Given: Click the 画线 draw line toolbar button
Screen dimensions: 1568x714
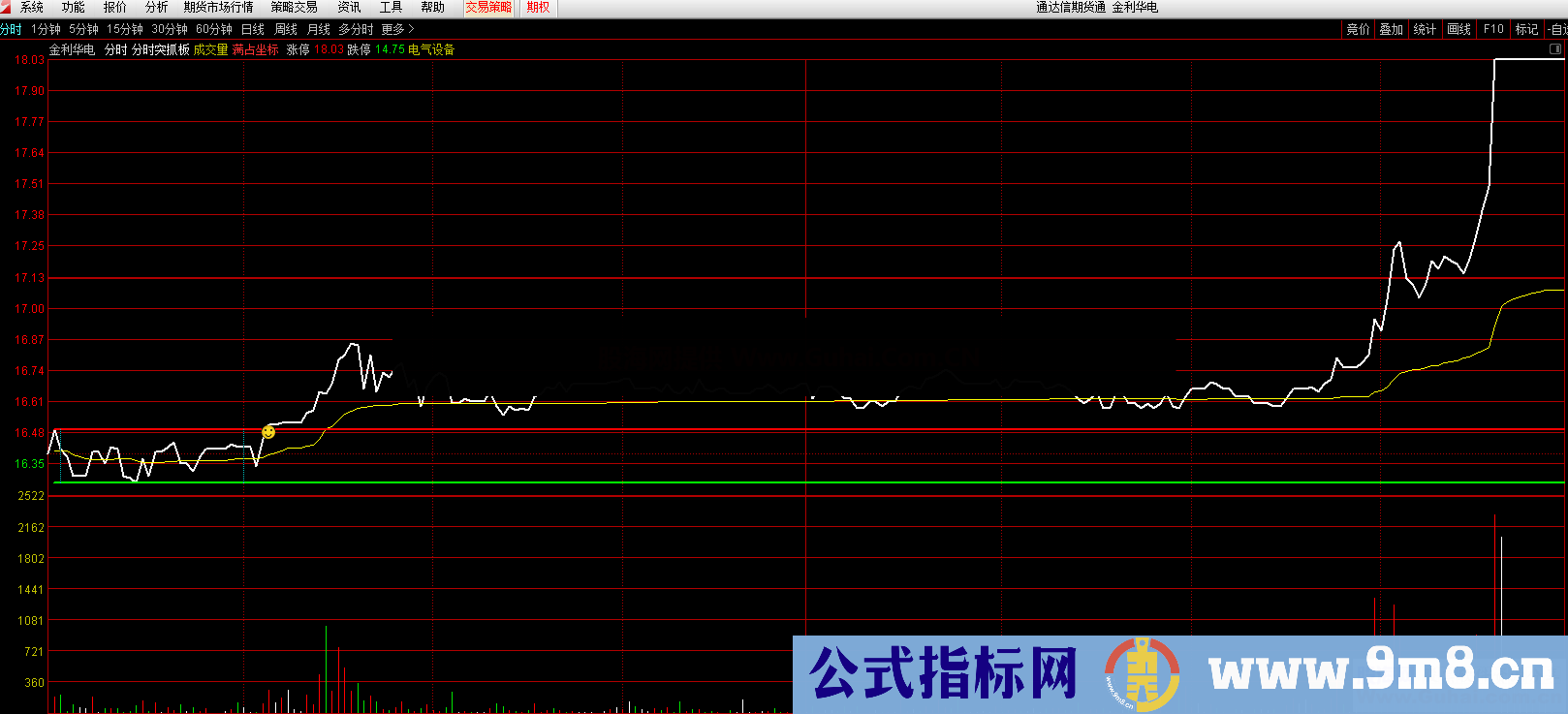Looking at the screenshot, I should coord(1458,30).
